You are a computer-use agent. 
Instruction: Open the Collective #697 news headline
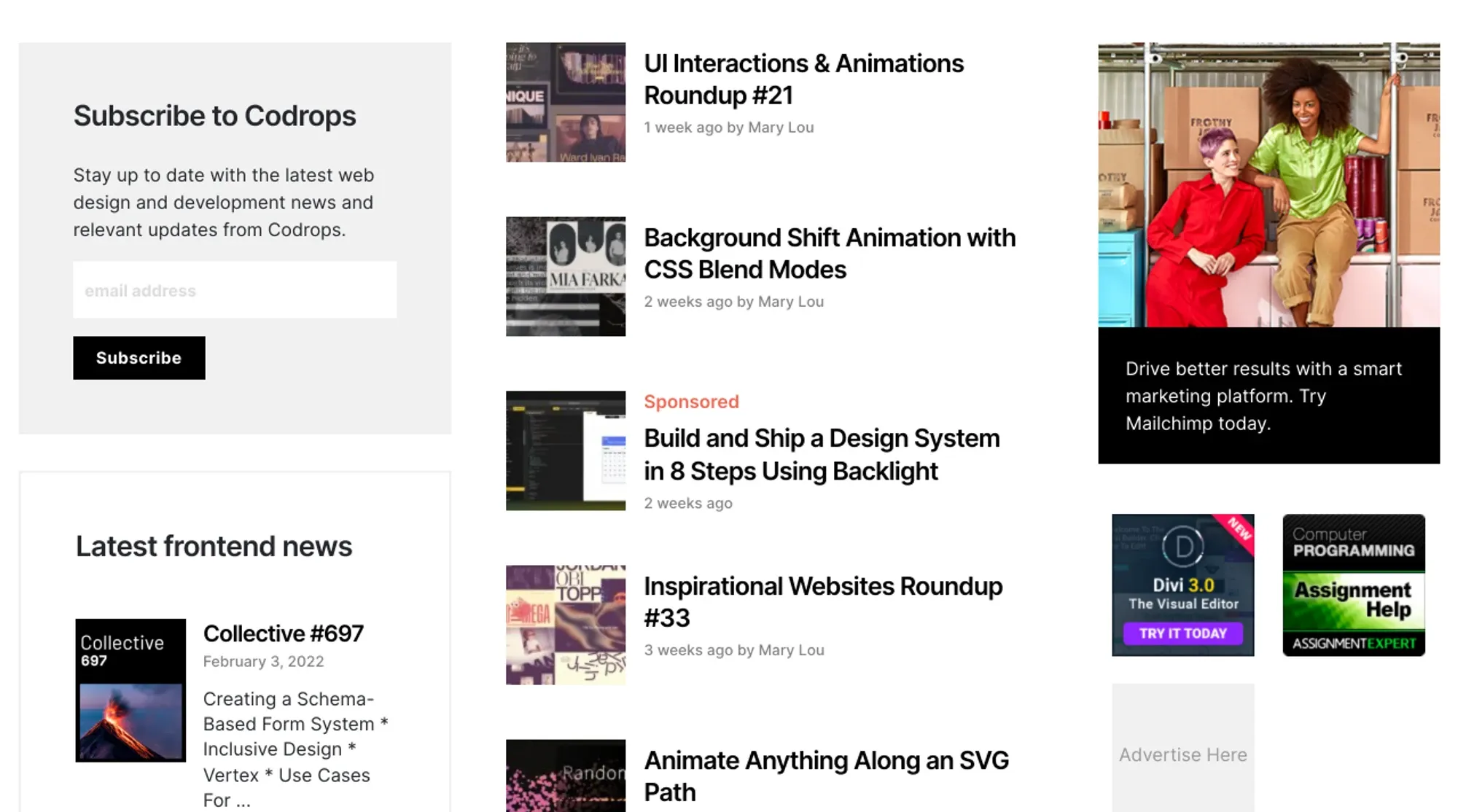click(x=284, y=633)
